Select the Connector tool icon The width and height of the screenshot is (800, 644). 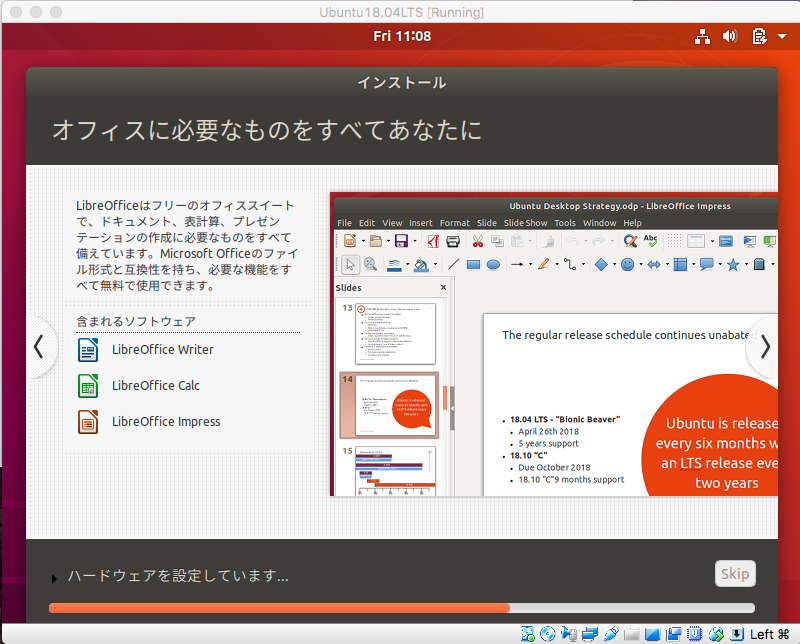pyautogui.click(x=570, y=264)
